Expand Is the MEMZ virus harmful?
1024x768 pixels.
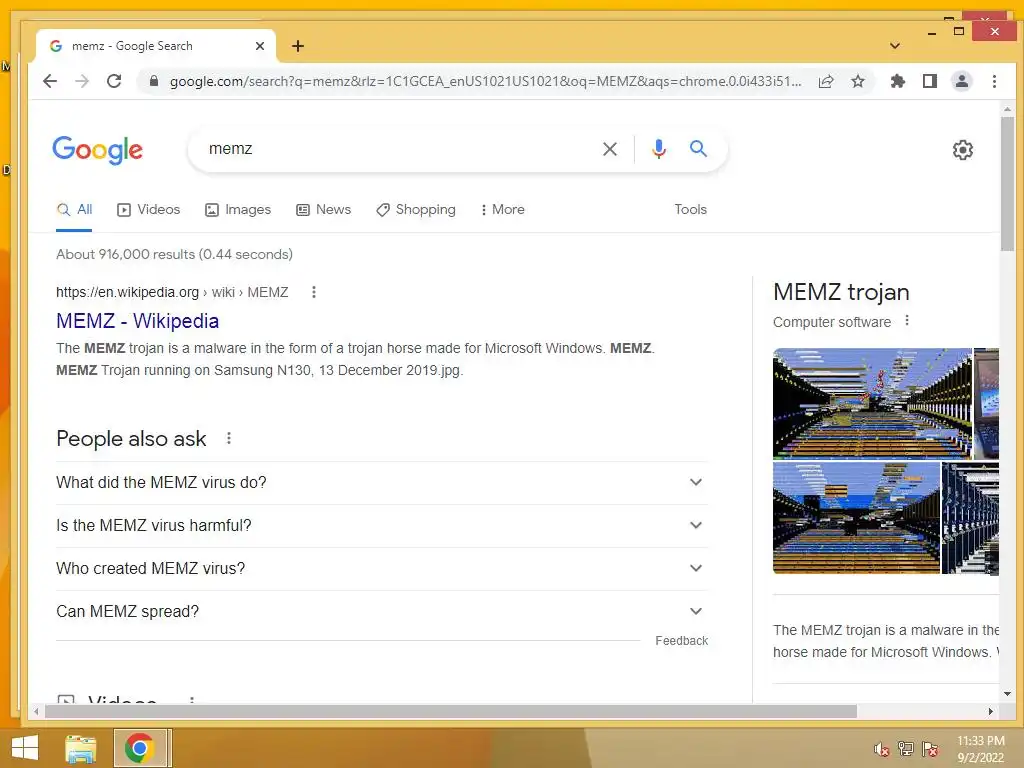tap(381, 526)
